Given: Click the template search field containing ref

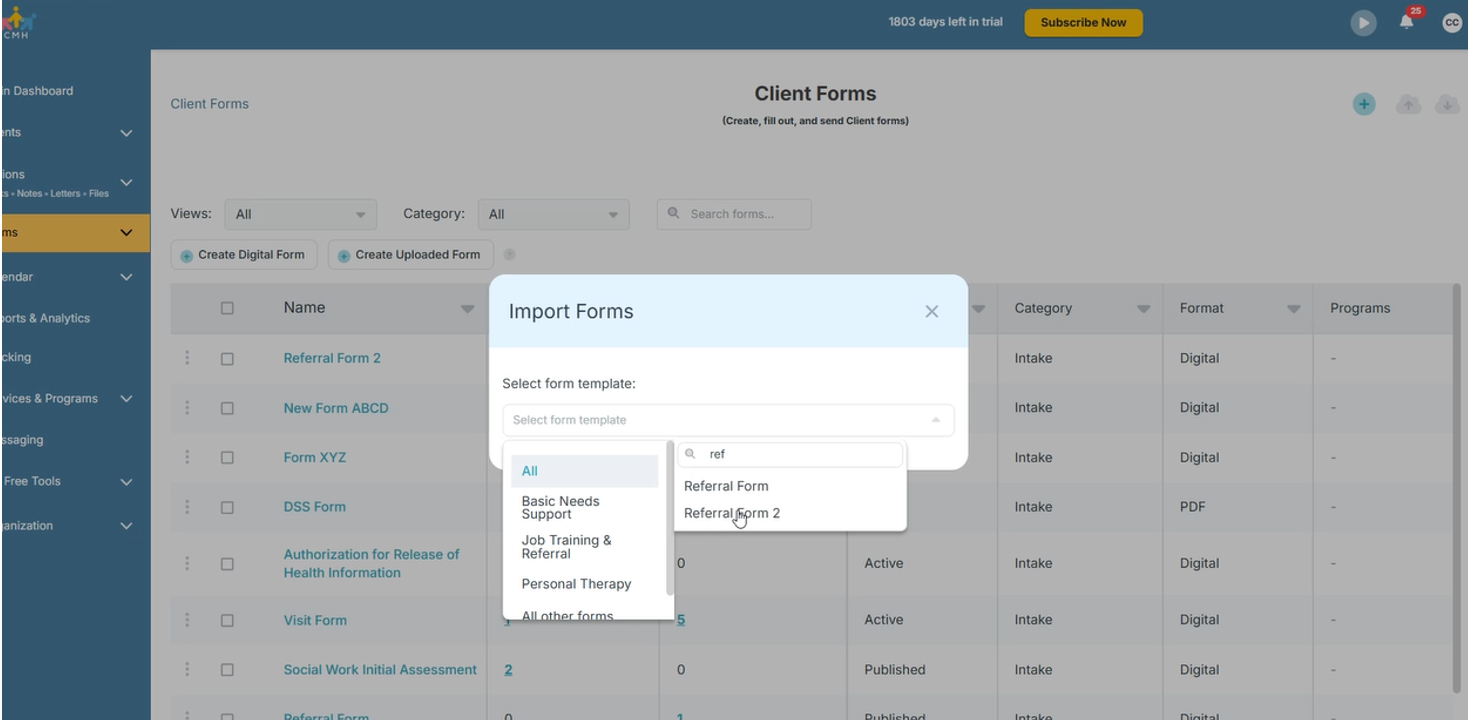Looking at the screenshot, I should tap(790, 454).
